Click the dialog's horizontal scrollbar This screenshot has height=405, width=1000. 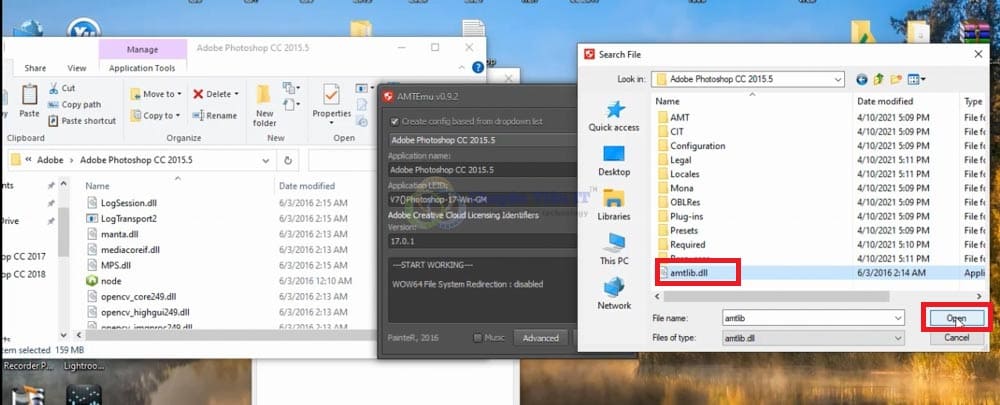pyautogui.click(x=776, y=297)
